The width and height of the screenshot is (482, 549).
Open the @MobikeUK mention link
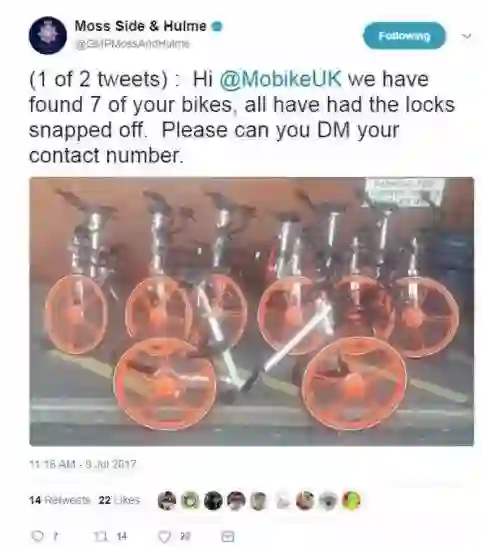[x=280, y=79]
